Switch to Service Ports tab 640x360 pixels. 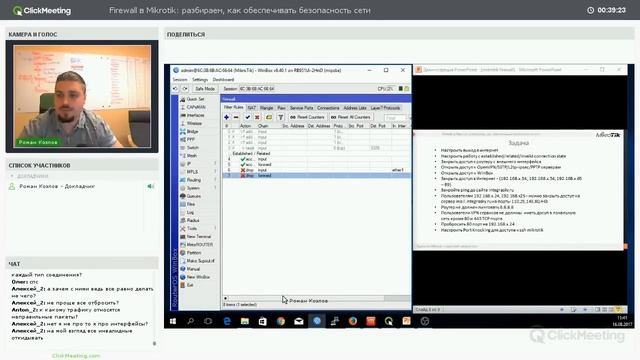tap(301, 108)
